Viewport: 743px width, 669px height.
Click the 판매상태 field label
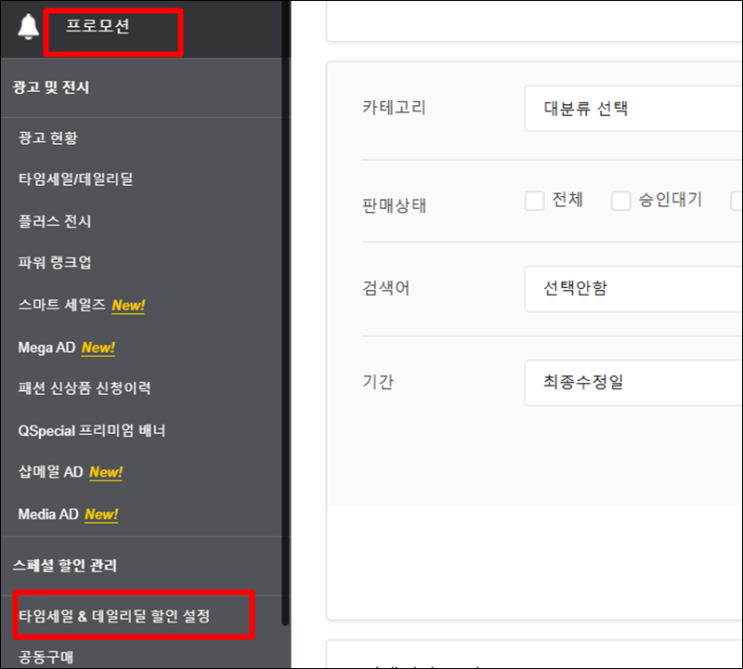(394, 205)
